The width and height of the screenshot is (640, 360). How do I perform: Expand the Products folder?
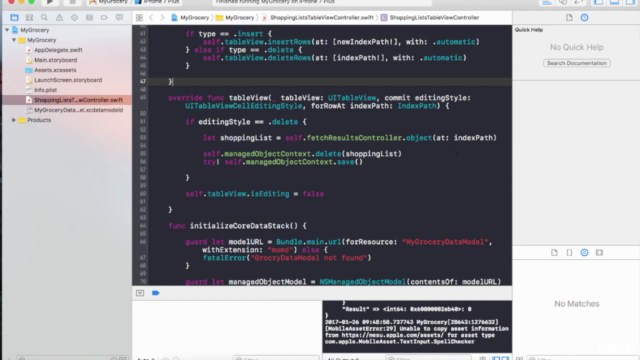pyautogui.click(x=14, y=120)
